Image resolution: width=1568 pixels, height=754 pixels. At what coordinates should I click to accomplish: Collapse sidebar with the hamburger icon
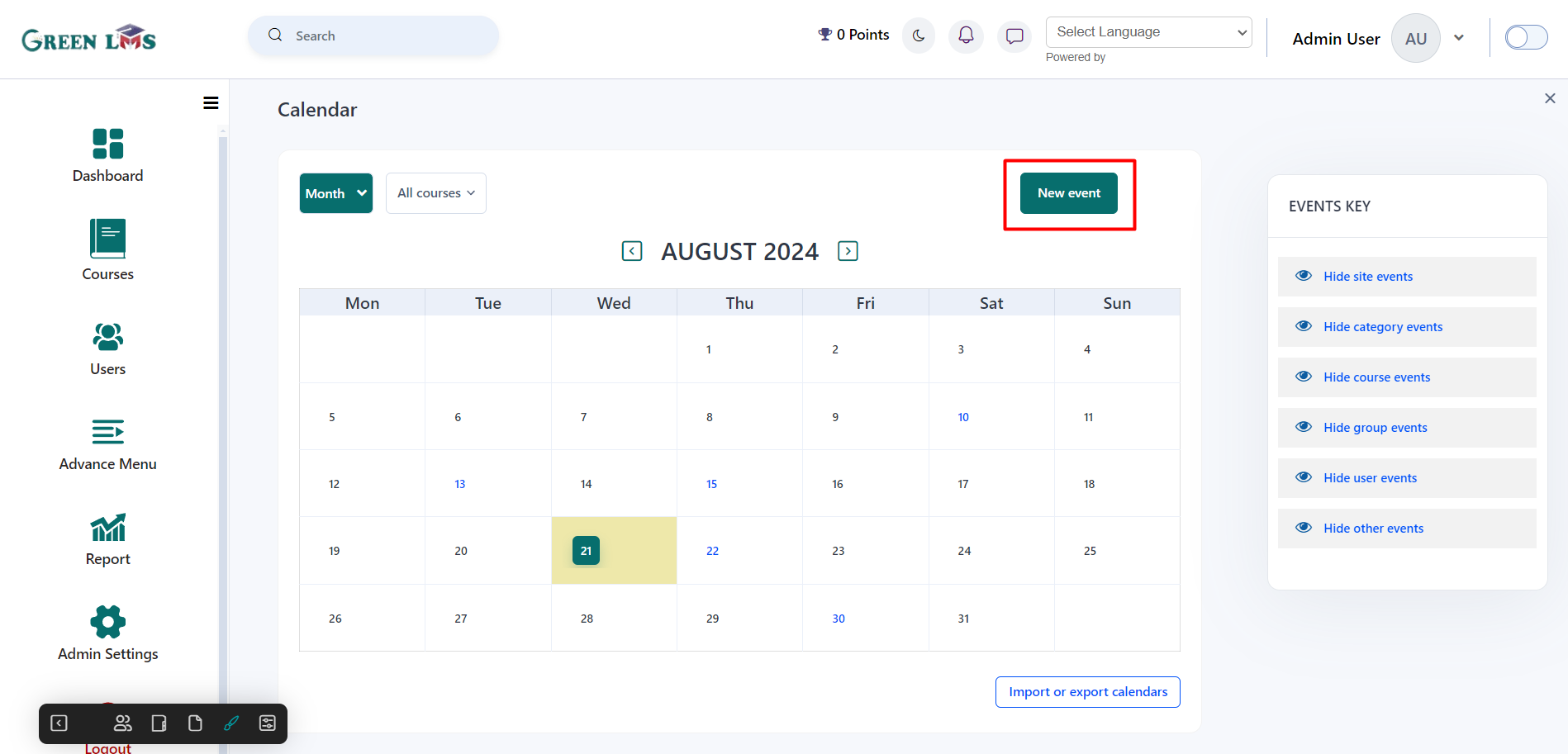(x=211, y=103)
